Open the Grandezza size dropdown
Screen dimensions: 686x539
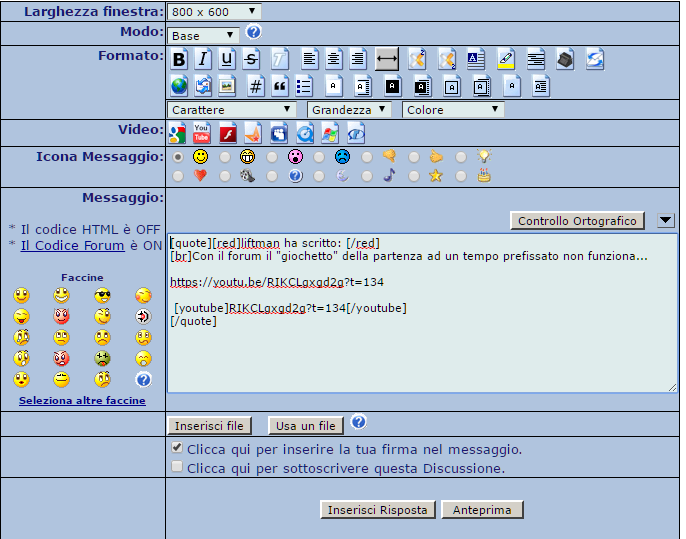point(349,109)
